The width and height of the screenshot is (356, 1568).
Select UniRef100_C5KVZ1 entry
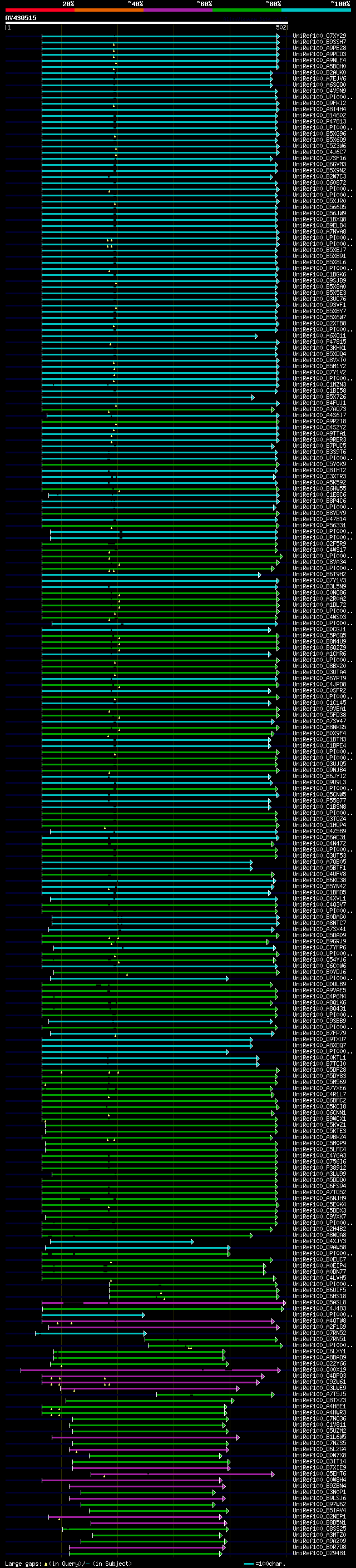319,1125
